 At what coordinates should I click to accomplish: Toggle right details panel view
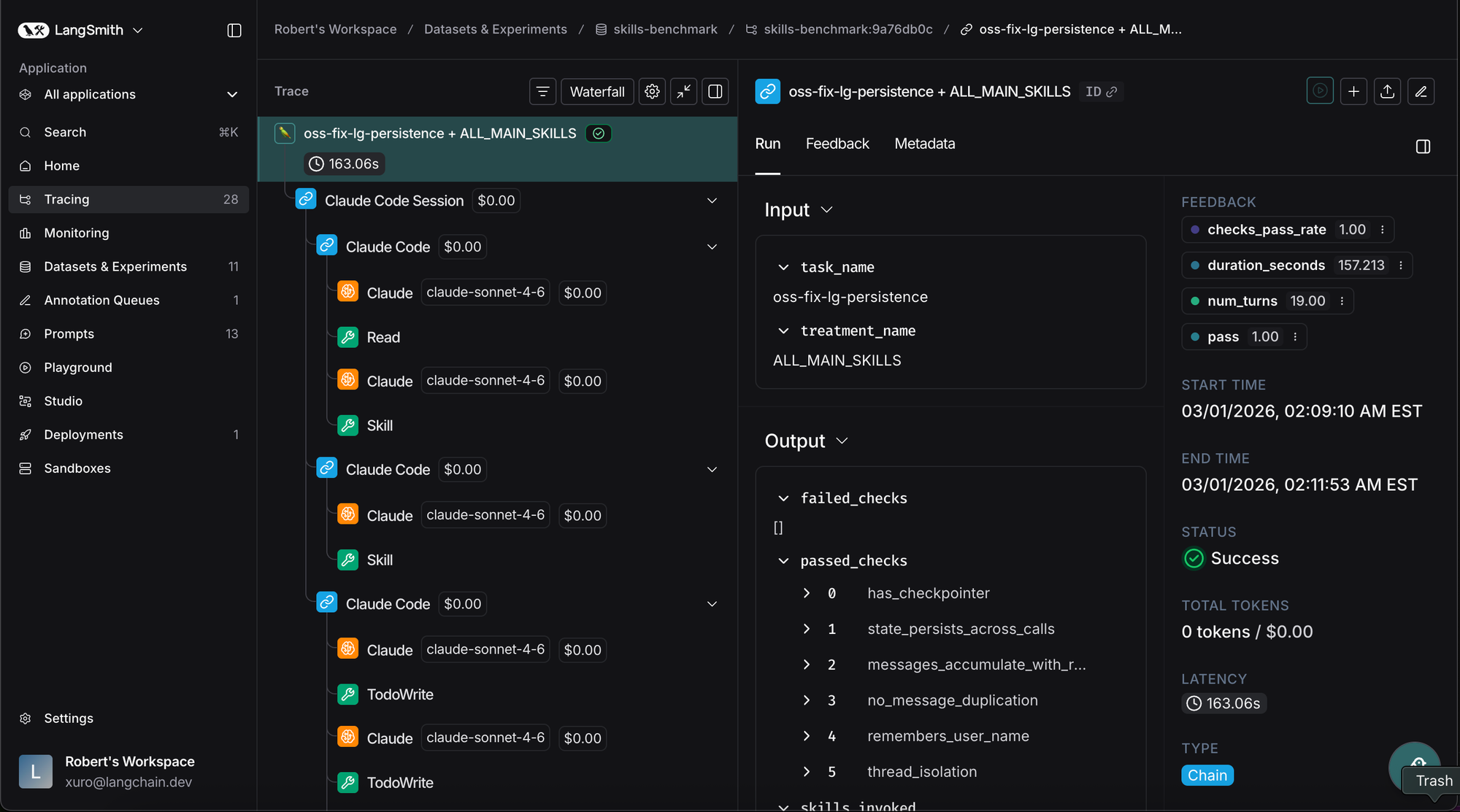click(x=1423, y=147)
